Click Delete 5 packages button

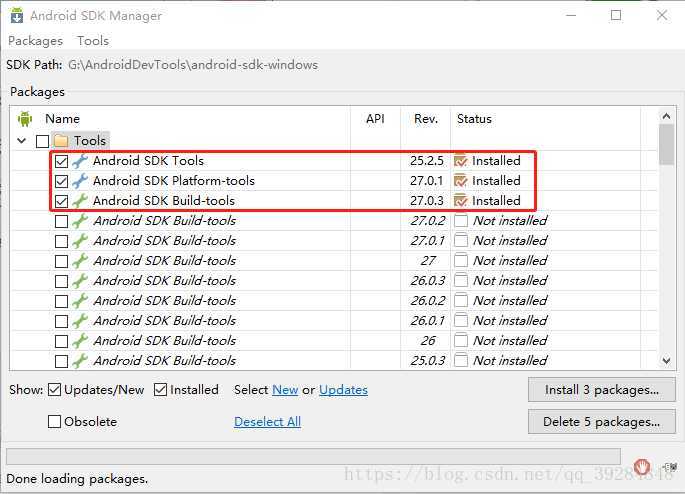coord(602,421)
